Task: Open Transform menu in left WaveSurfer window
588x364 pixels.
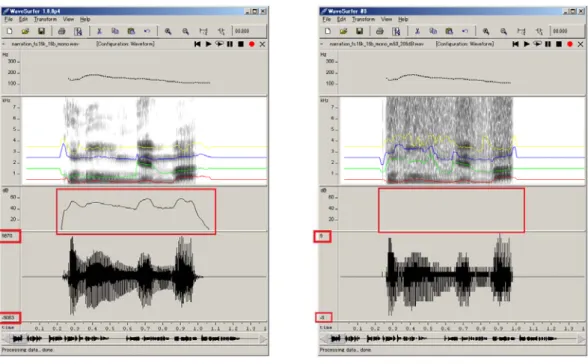Action: pos(45,19)
